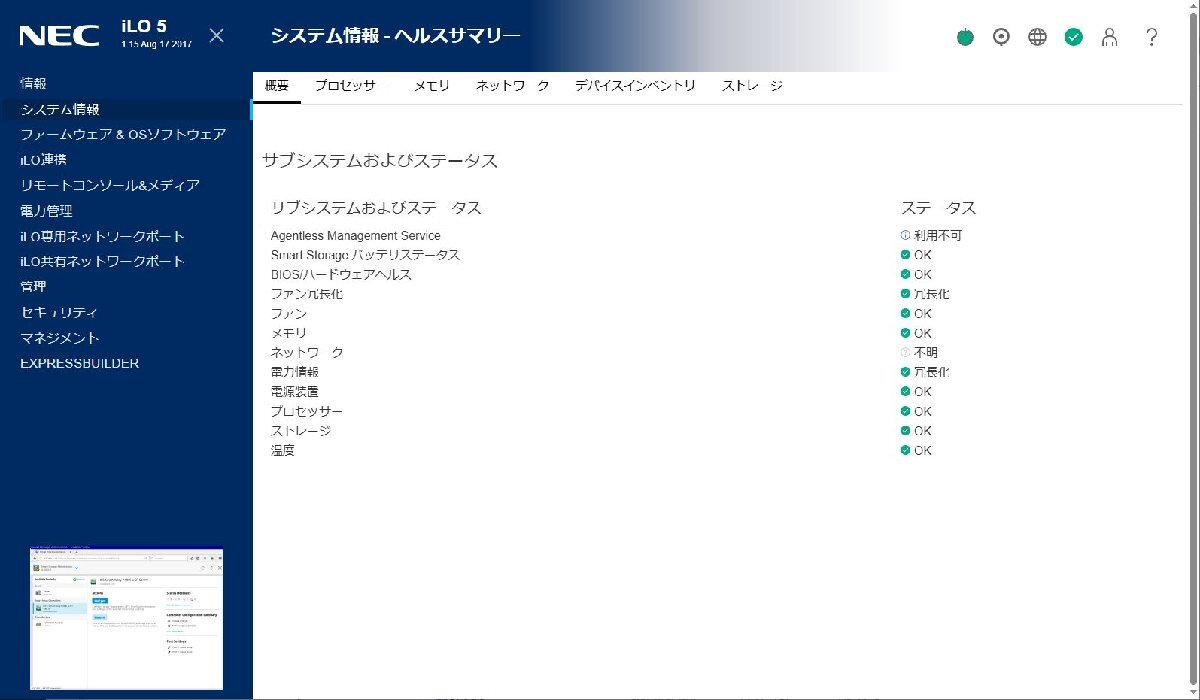Click the UID indicator target icon

[1001, 37]
